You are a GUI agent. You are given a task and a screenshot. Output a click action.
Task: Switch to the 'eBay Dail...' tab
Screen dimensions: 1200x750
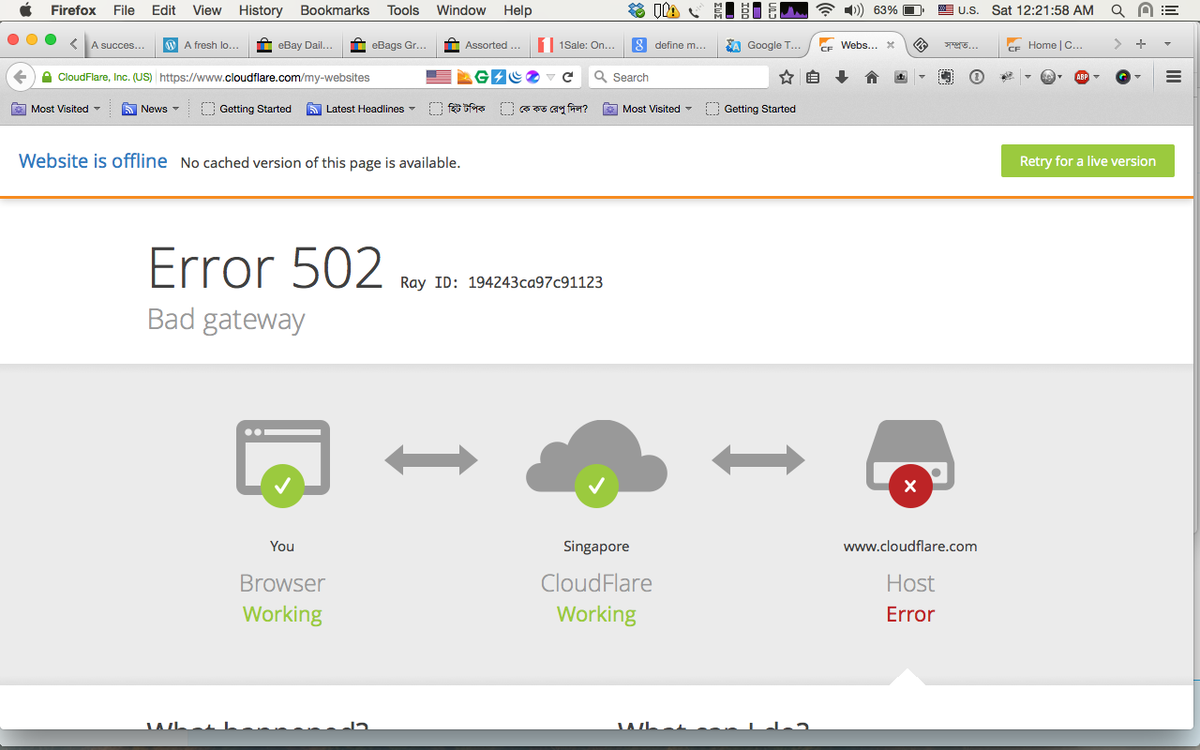tap(295, 45)
